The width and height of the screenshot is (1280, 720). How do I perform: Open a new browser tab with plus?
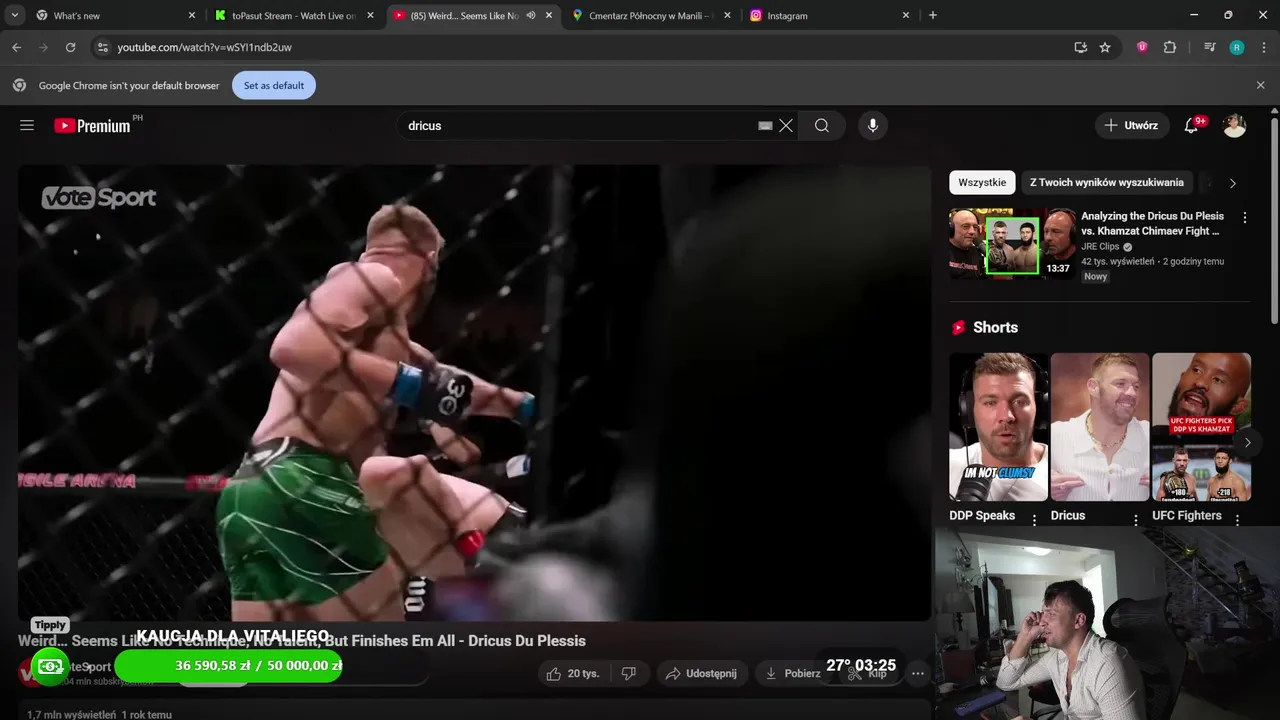pos(933,15)
